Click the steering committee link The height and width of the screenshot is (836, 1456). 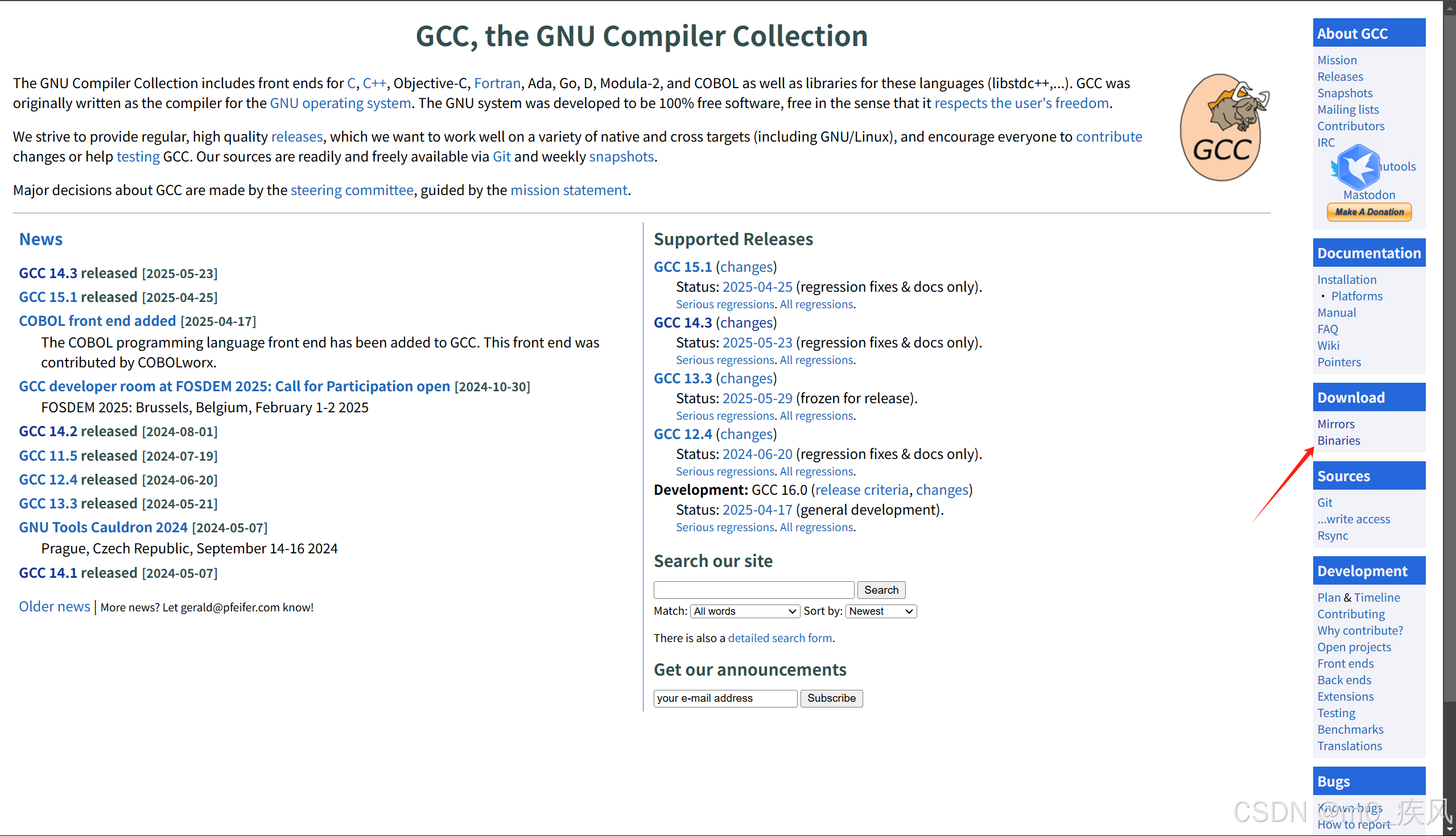pyautogui.click(x=352, y=190)
